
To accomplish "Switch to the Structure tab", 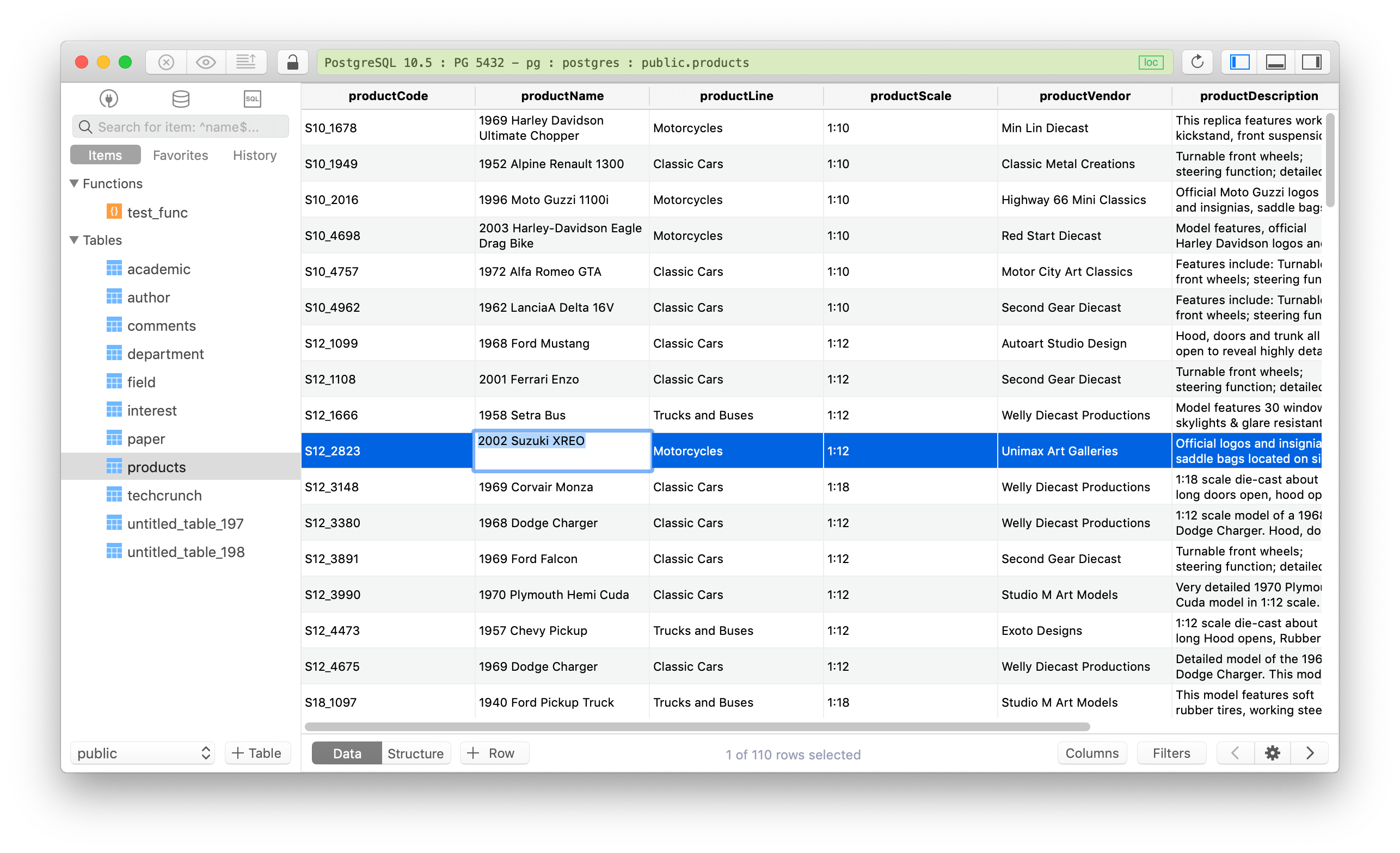I will tap(415, 753).
